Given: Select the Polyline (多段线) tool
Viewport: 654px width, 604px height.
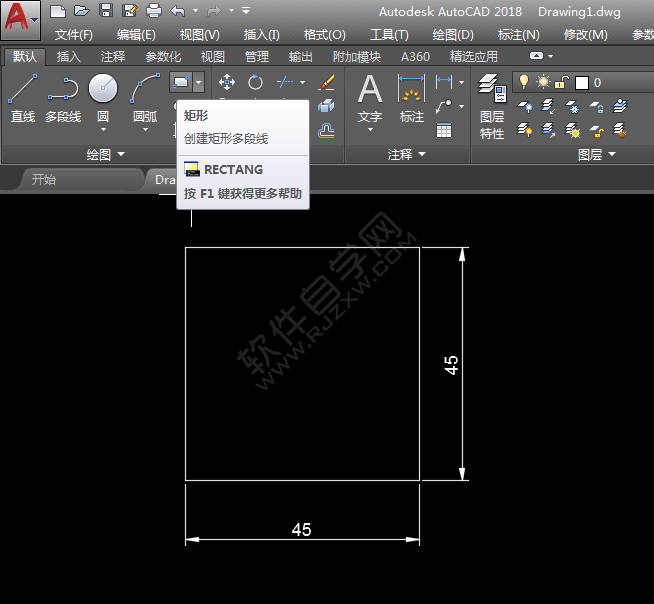Looking at the screenshot, I should 63,98.
